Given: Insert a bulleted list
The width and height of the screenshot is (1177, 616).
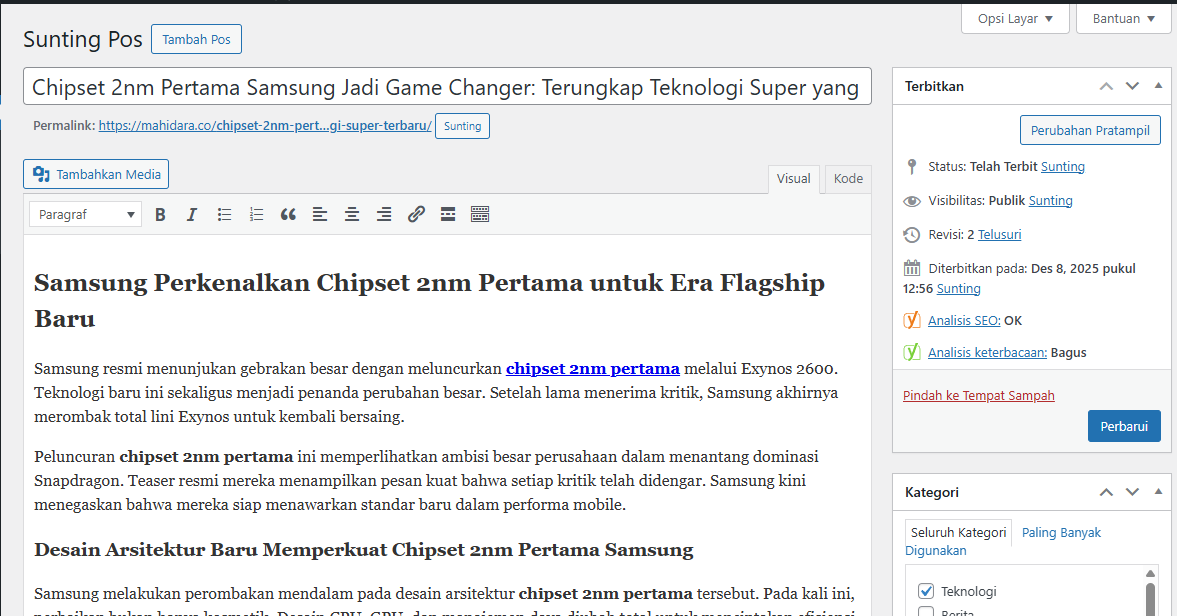Looking at the screenshot, I should 224,215.
